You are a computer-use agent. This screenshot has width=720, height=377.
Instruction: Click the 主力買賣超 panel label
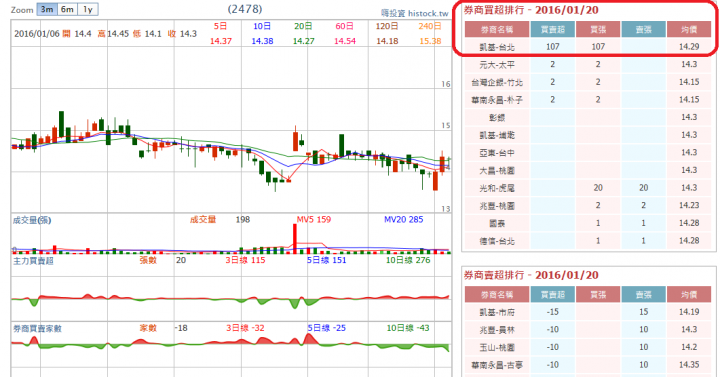[33, 261]
